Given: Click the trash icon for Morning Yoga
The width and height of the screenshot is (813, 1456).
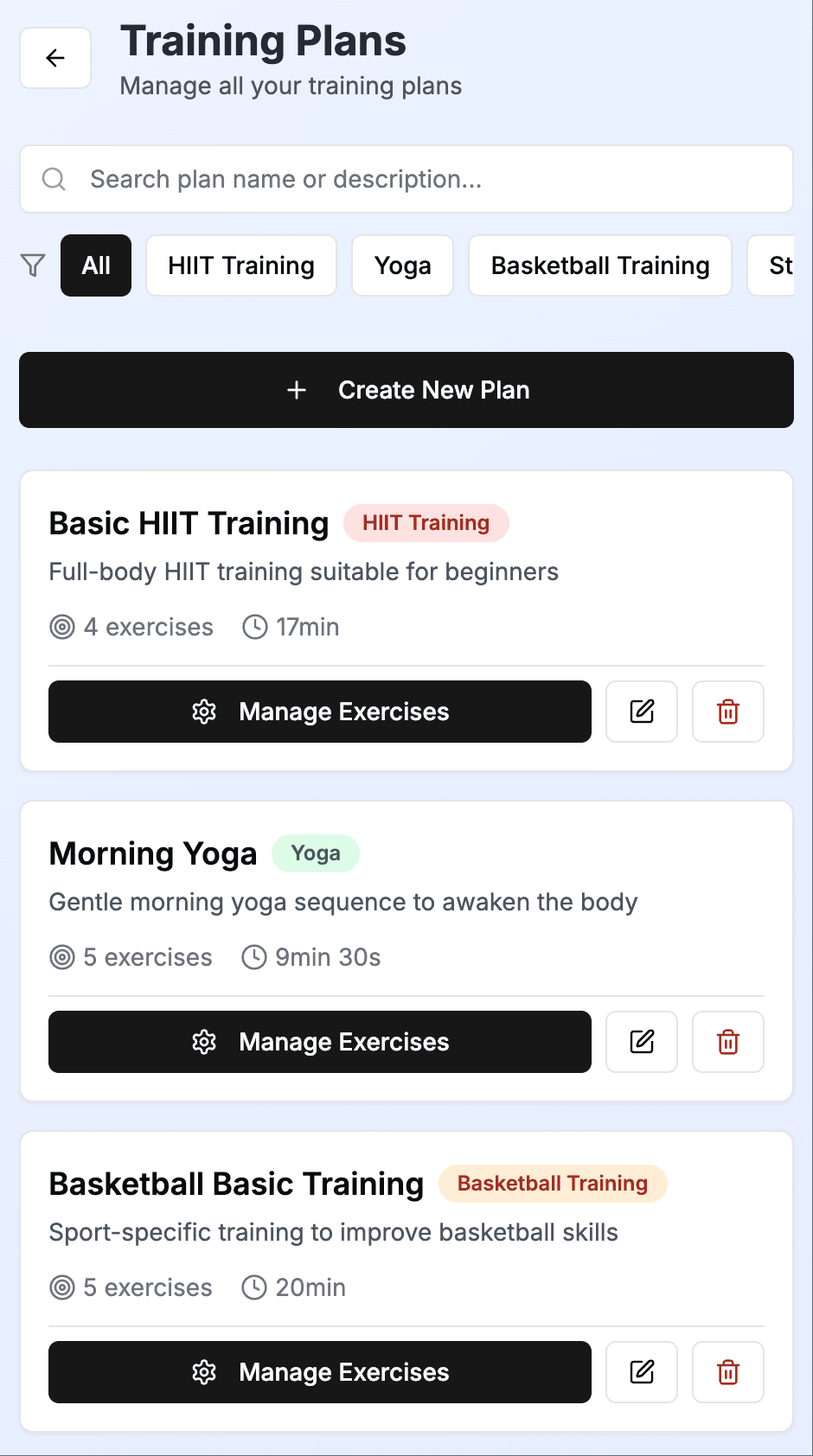Looking at the screenshot, I should click(x=727, y=1042).
